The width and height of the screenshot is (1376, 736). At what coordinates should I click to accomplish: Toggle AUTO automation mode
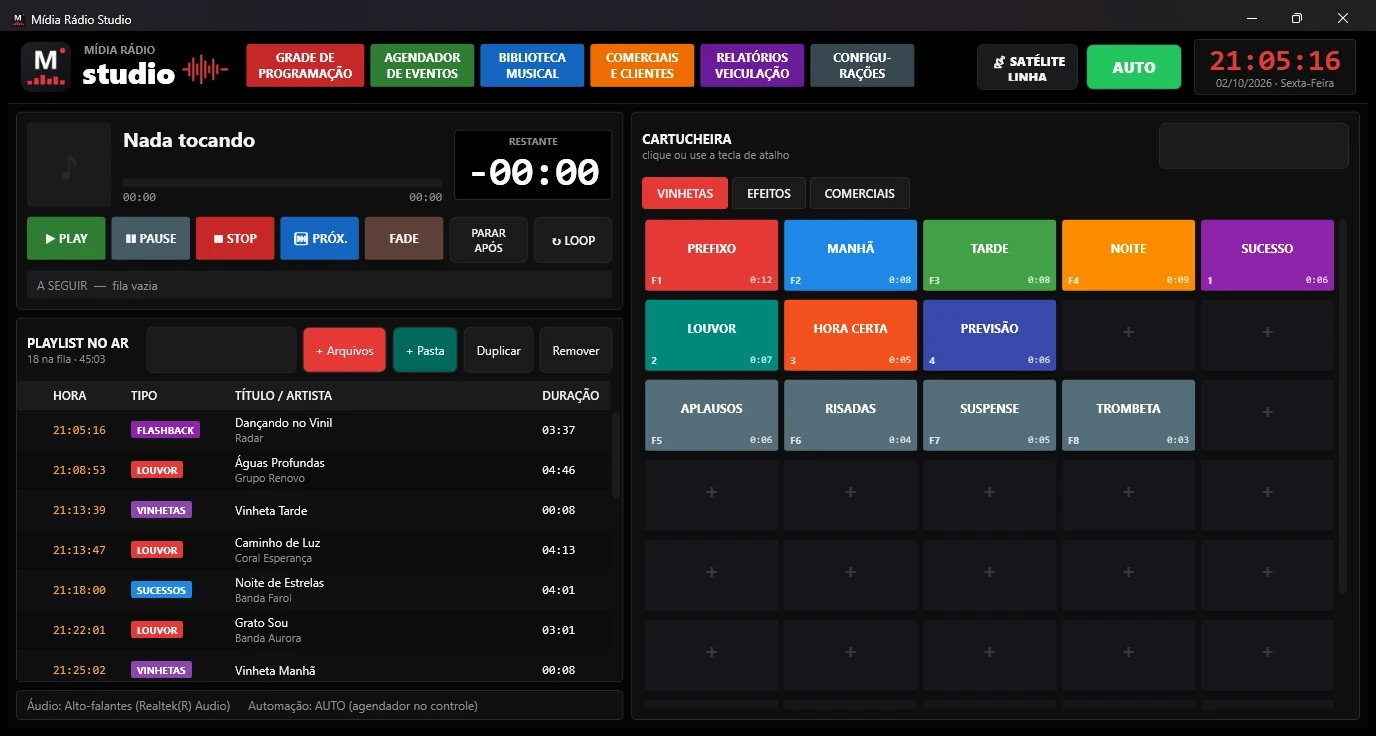[1134, 67]
